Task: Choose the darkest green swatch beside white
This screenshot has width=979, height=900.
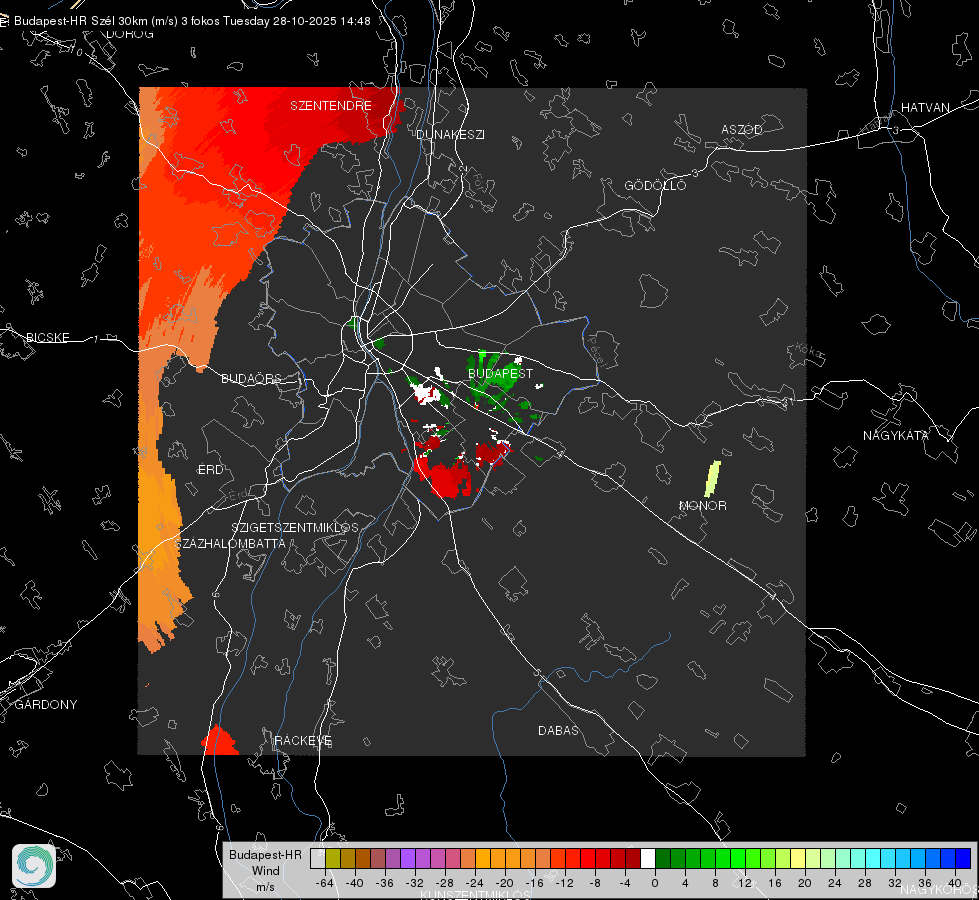Action: [663, 859]
